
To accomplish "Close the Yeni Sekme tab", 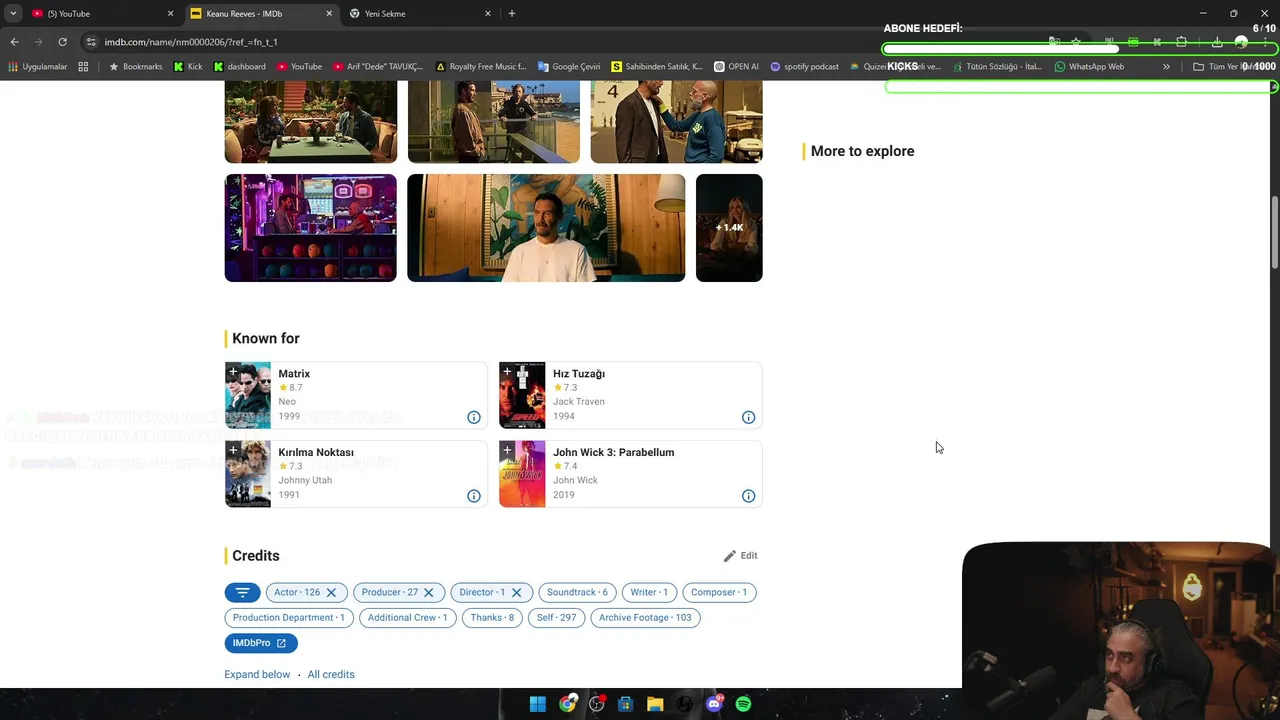I will coord(488,13).
